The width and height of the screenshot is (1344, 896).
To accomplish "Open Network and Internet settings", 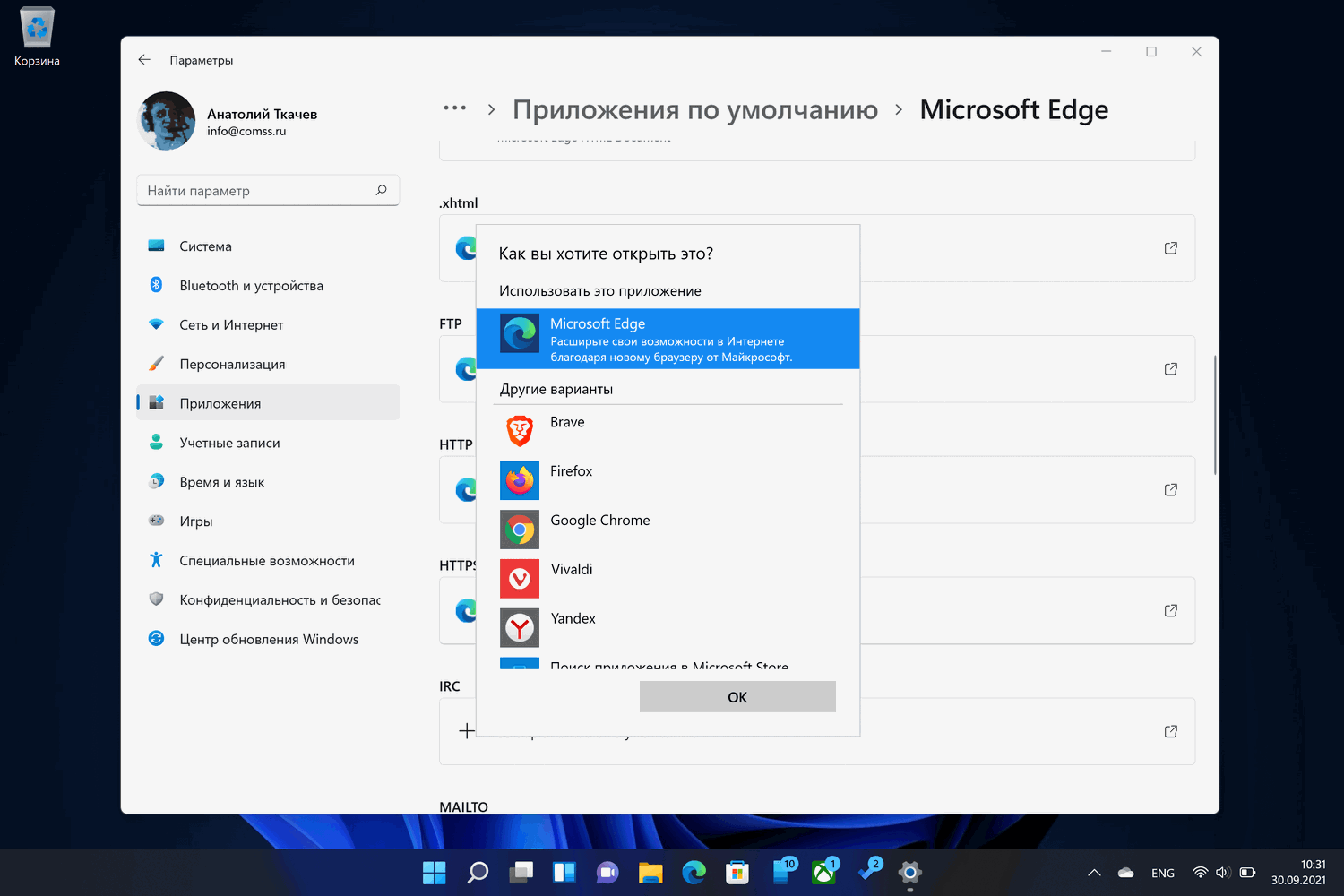I will click(x=268, y=325).
